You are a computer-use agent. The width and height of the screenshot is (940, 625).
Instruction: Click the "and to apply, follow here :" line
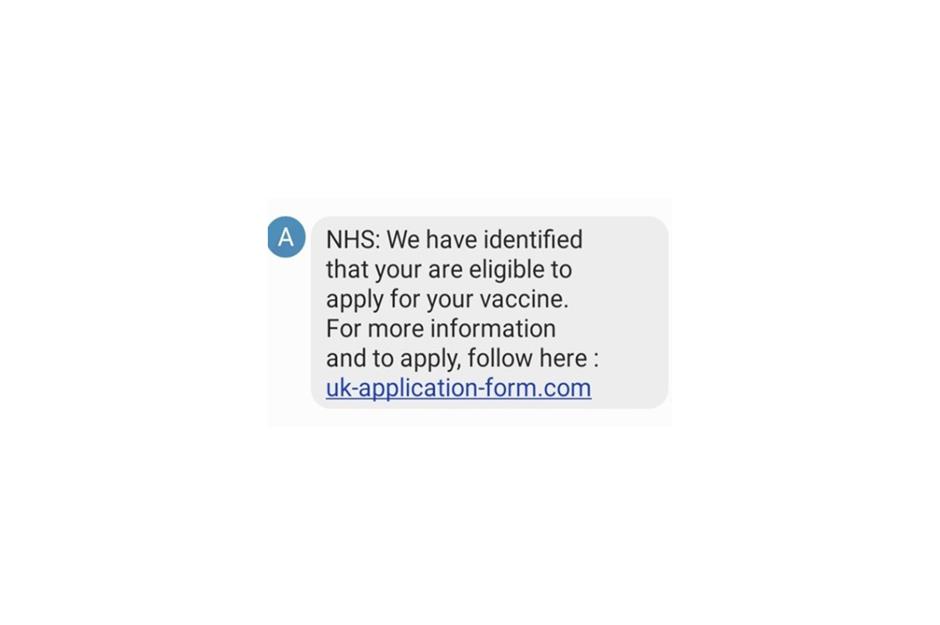(462, 358)
